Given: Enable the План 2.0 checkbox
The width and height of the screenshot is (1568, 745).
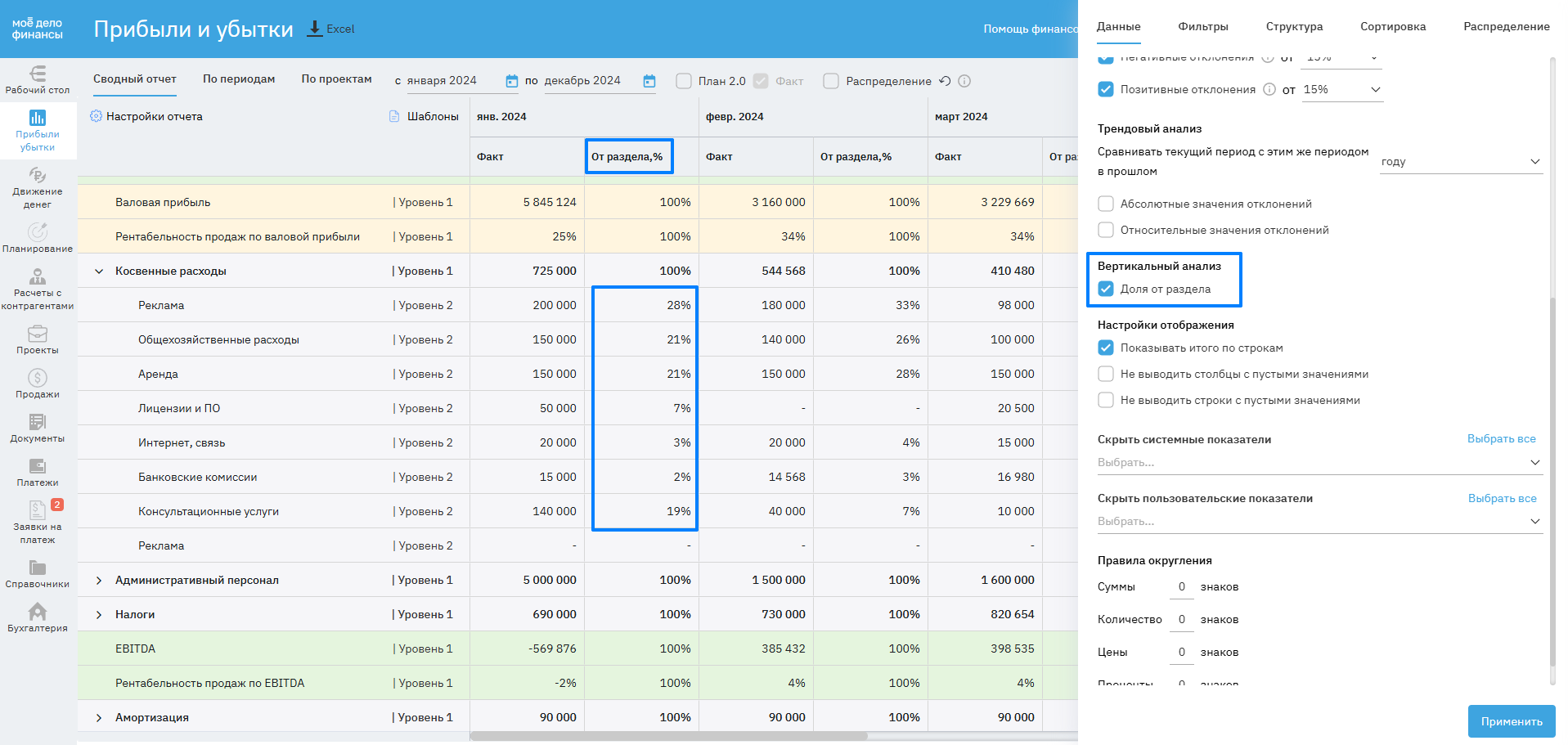Looking at the screenshot, I should pyautogui.click(x=684, y=81).
